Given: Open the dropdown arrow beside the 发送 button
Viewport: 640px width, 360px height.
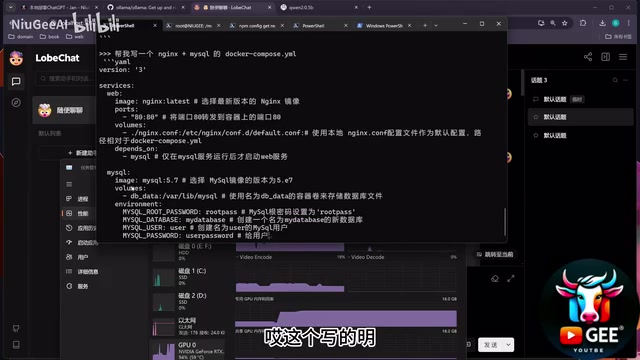Looking at the screenshot, I should (508, 345).
